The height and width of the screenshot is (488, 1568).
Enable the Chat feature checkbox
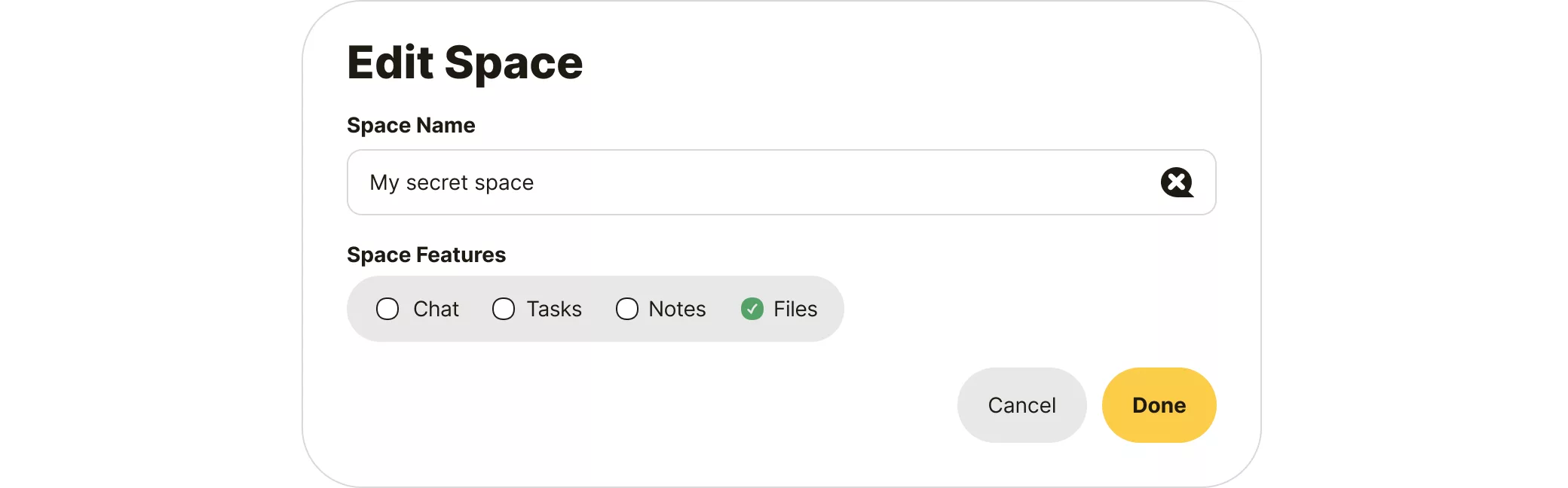387,309
